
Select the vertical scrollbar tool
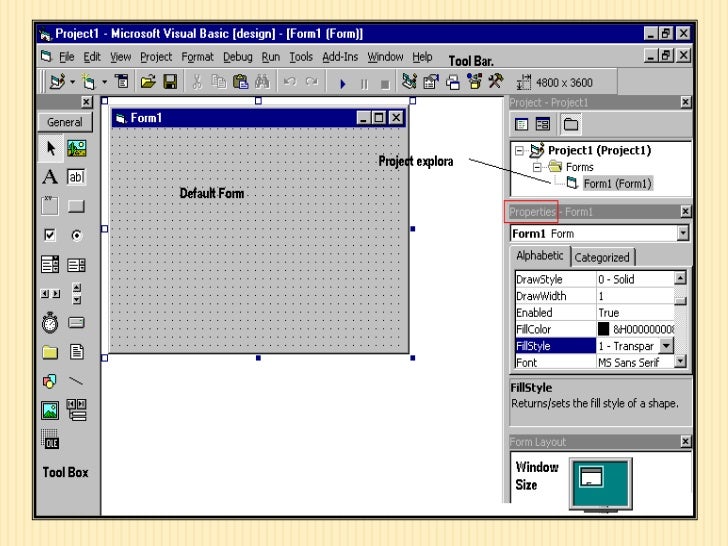[x=77, y=294]
